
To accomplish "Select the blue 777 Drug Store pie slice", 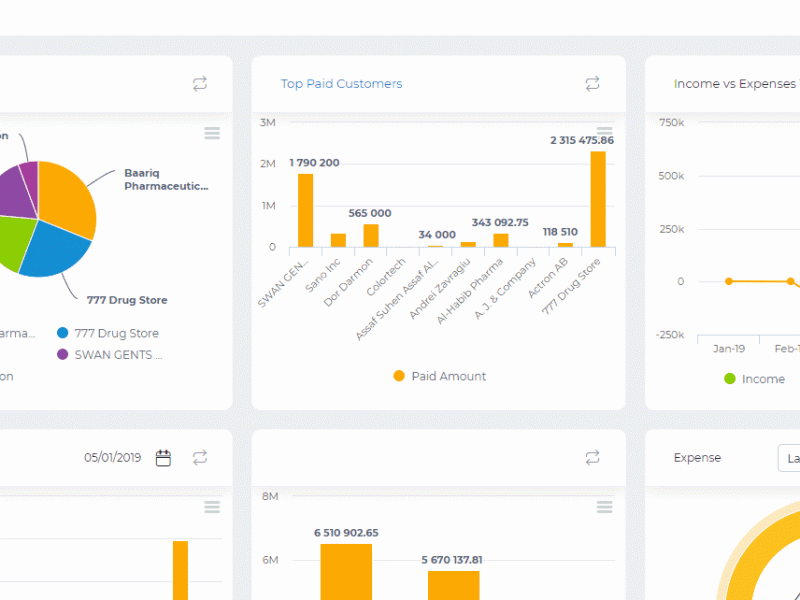I will 56,250.
